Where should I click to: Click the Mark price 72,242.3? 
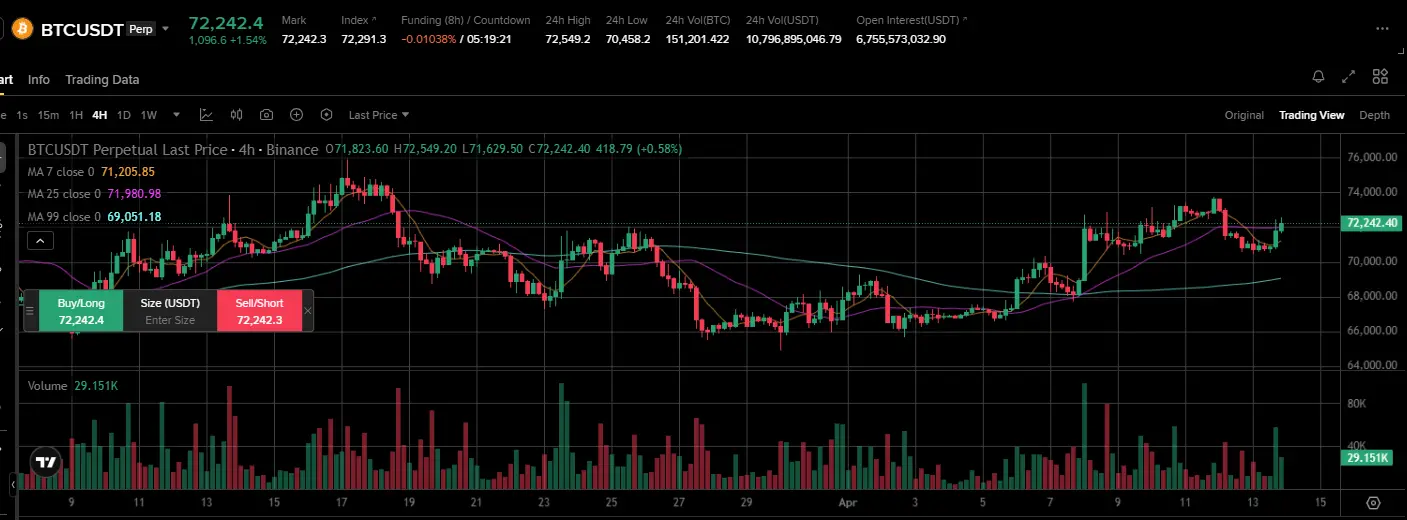(x=304, y=39)
